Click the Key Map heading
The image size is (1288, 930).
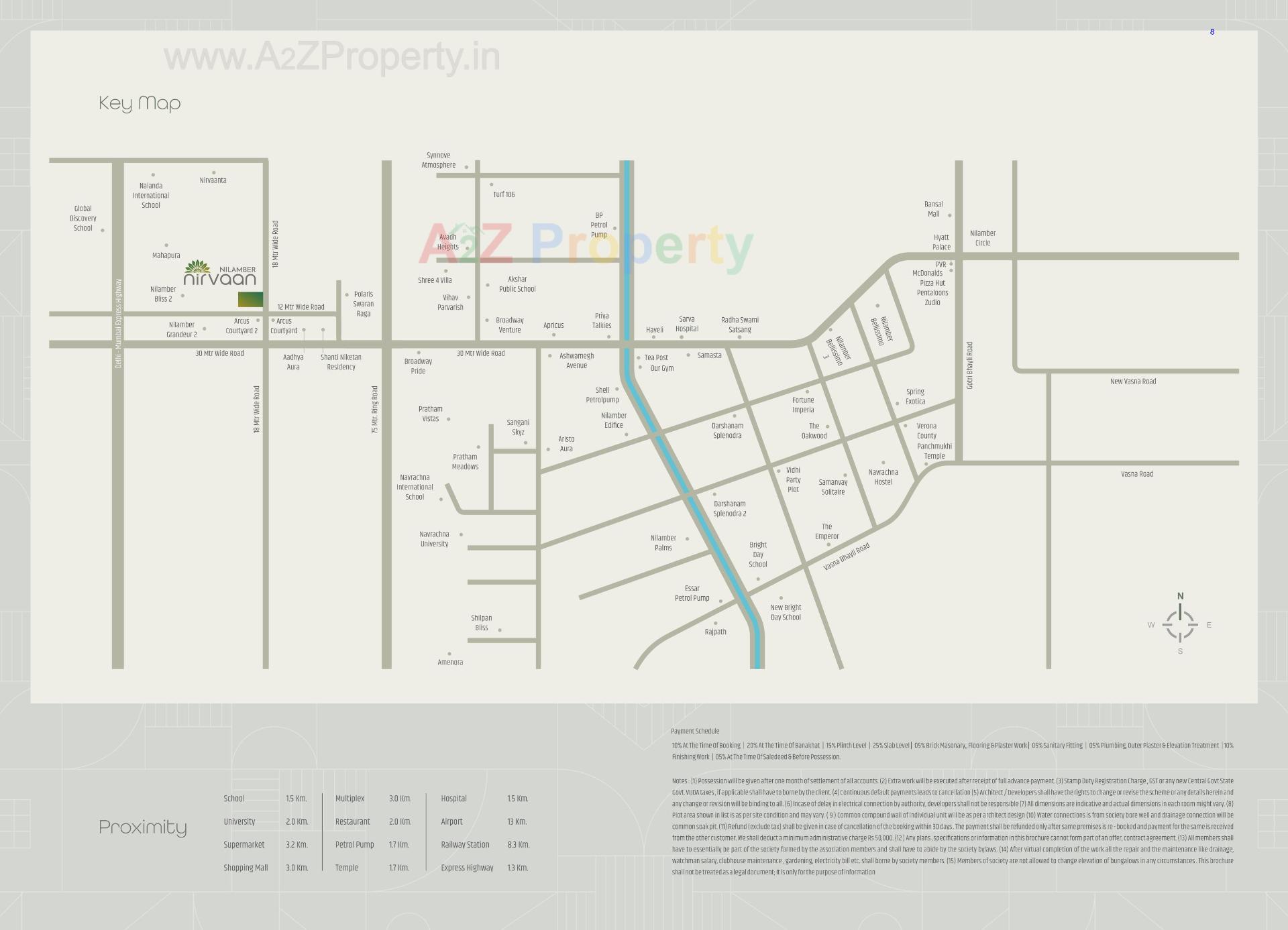click(x=140, y=103)
